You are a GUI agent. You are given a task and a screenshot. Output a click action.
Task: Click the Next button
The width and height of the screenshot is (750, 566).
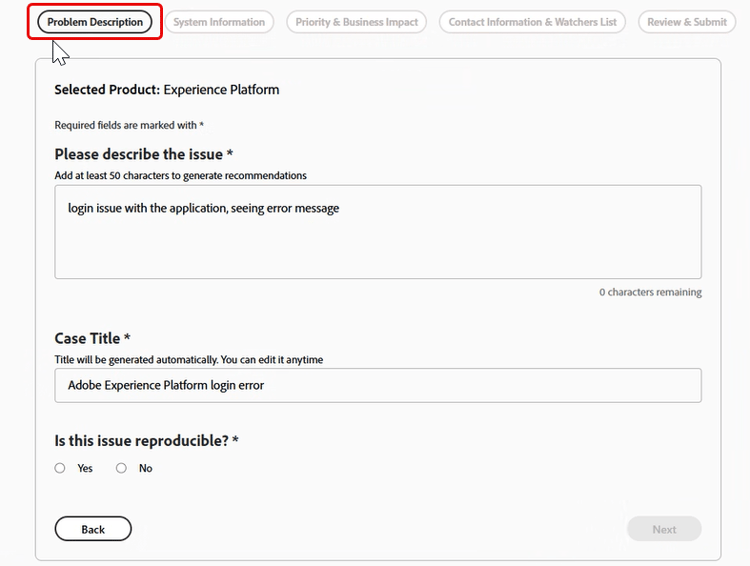(664, 529)
